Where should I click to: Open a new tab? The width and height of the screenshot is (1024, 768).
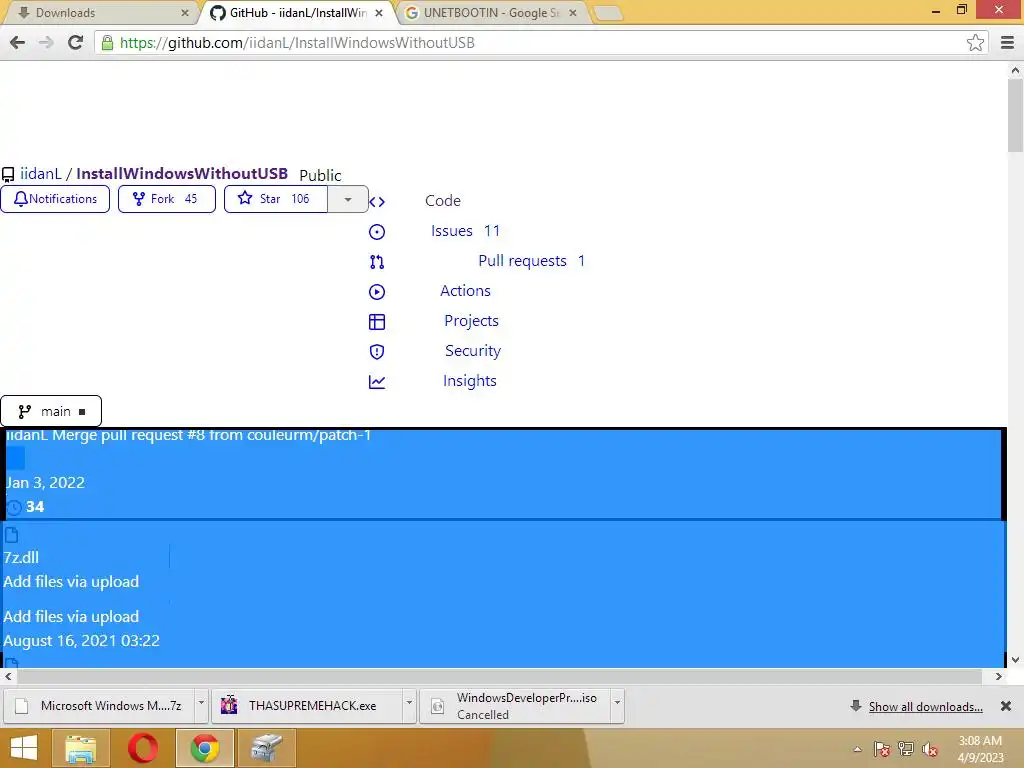coord(608,13)
